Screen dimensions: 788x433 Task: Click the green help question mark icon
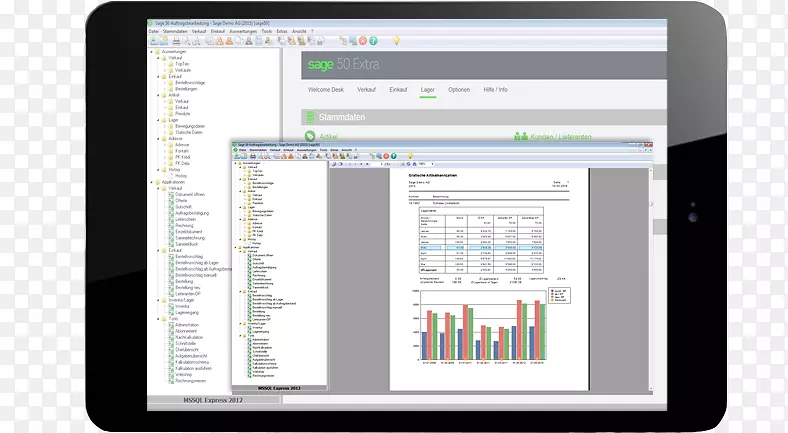pyautogui.click(x=373, y=41)
